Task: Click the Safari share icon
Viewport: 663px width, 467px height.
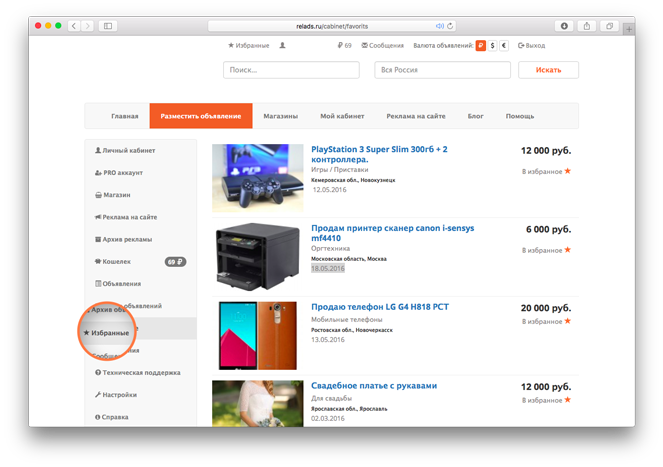Action: click(x=587, y=26)
